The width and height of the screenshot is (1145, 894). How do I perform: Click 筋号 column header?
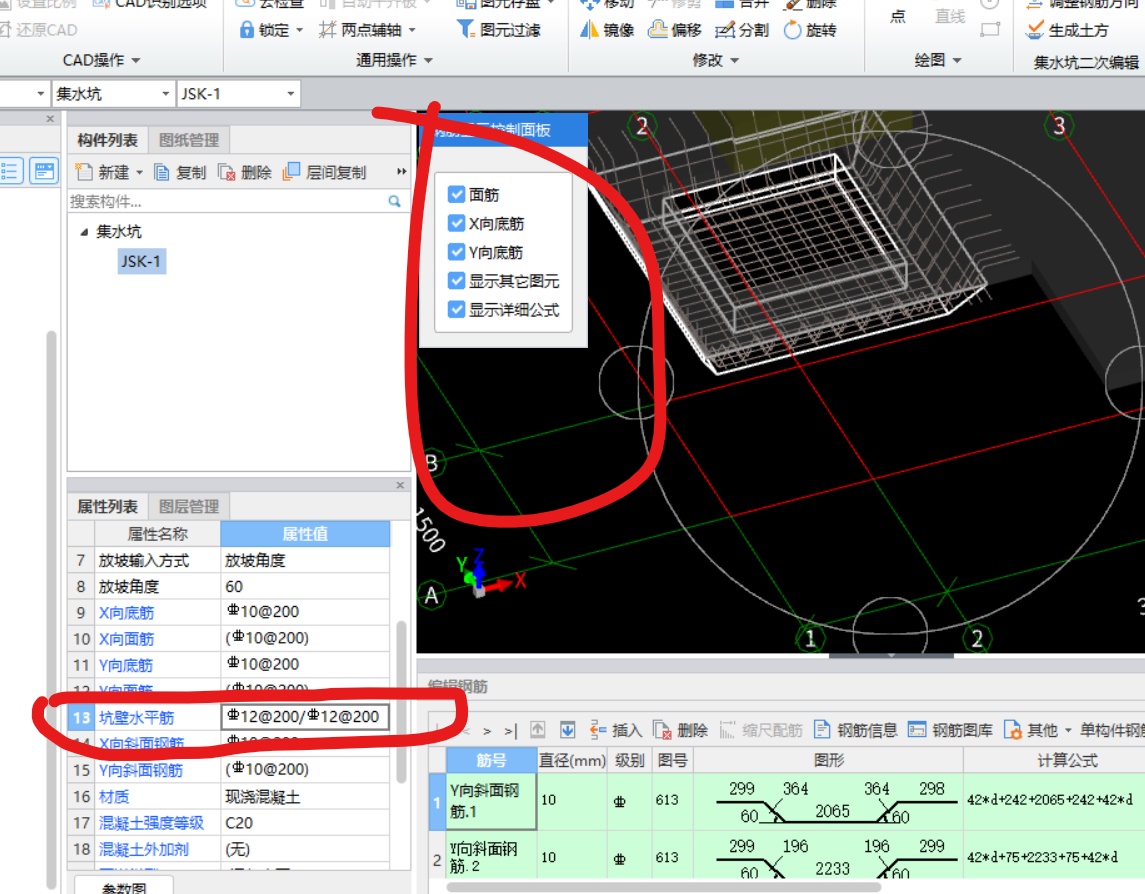[491, 760]
